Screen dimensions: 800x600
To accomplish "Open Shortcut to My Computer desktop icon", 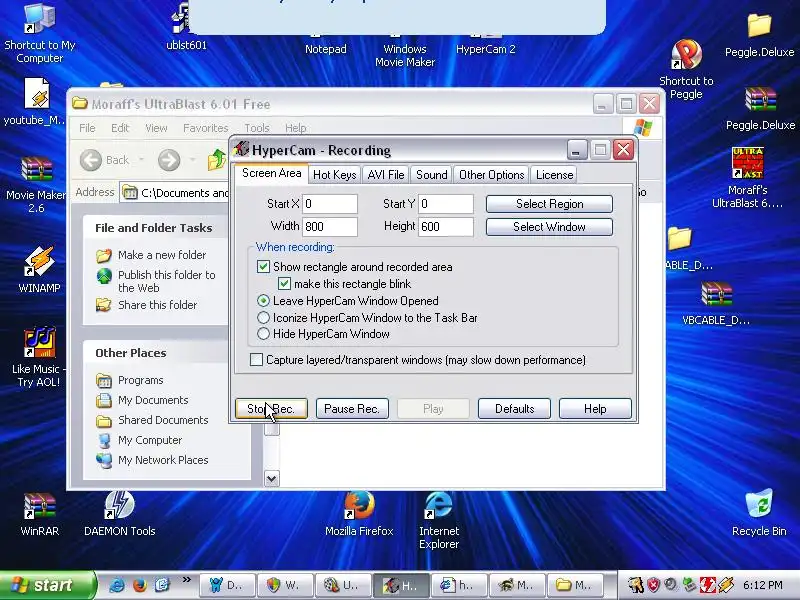I will point(39,33).
